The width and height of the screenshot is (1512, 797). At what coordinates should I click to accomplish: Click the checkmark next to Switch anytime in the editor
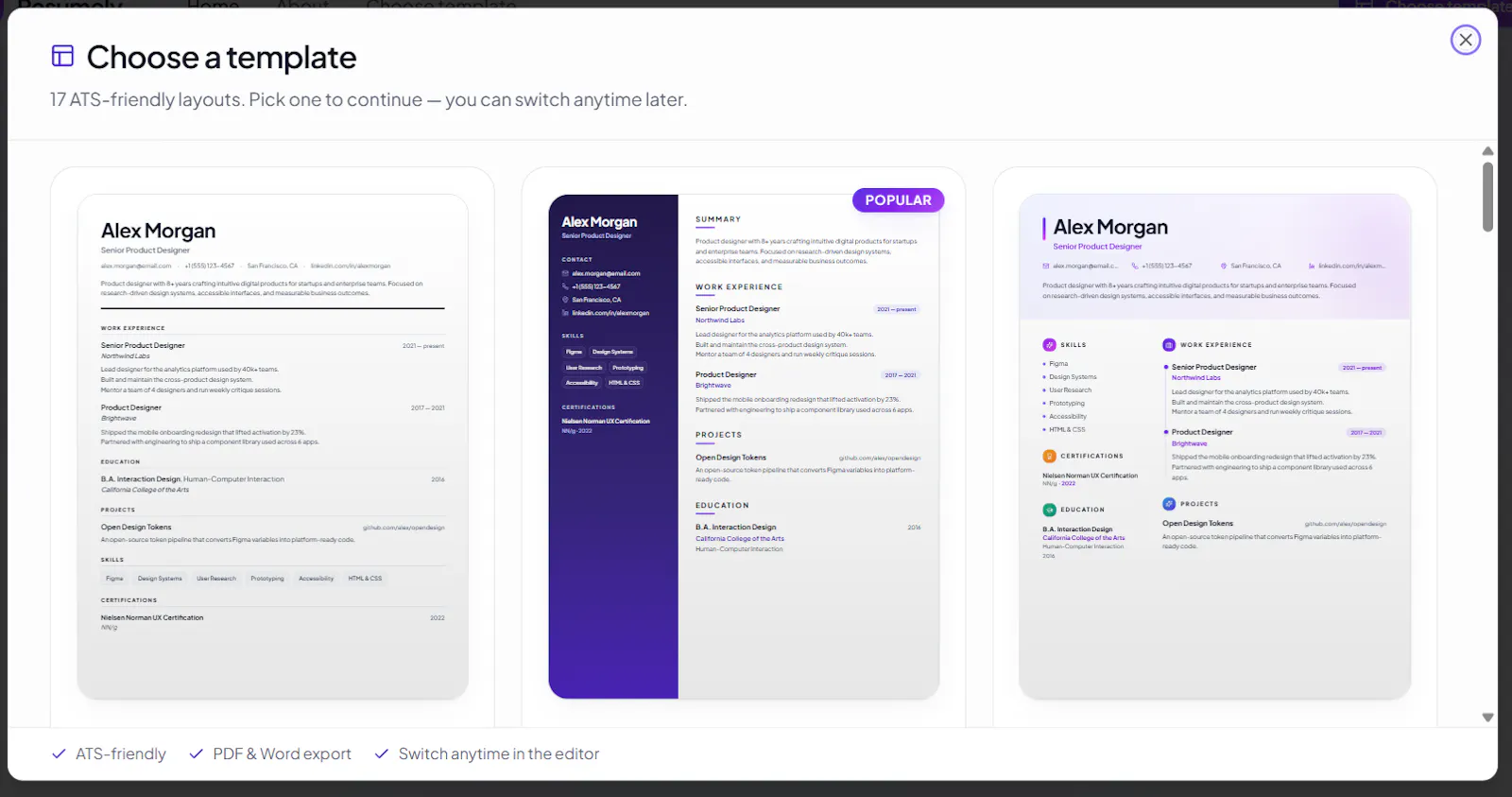(x=382, y=754)
